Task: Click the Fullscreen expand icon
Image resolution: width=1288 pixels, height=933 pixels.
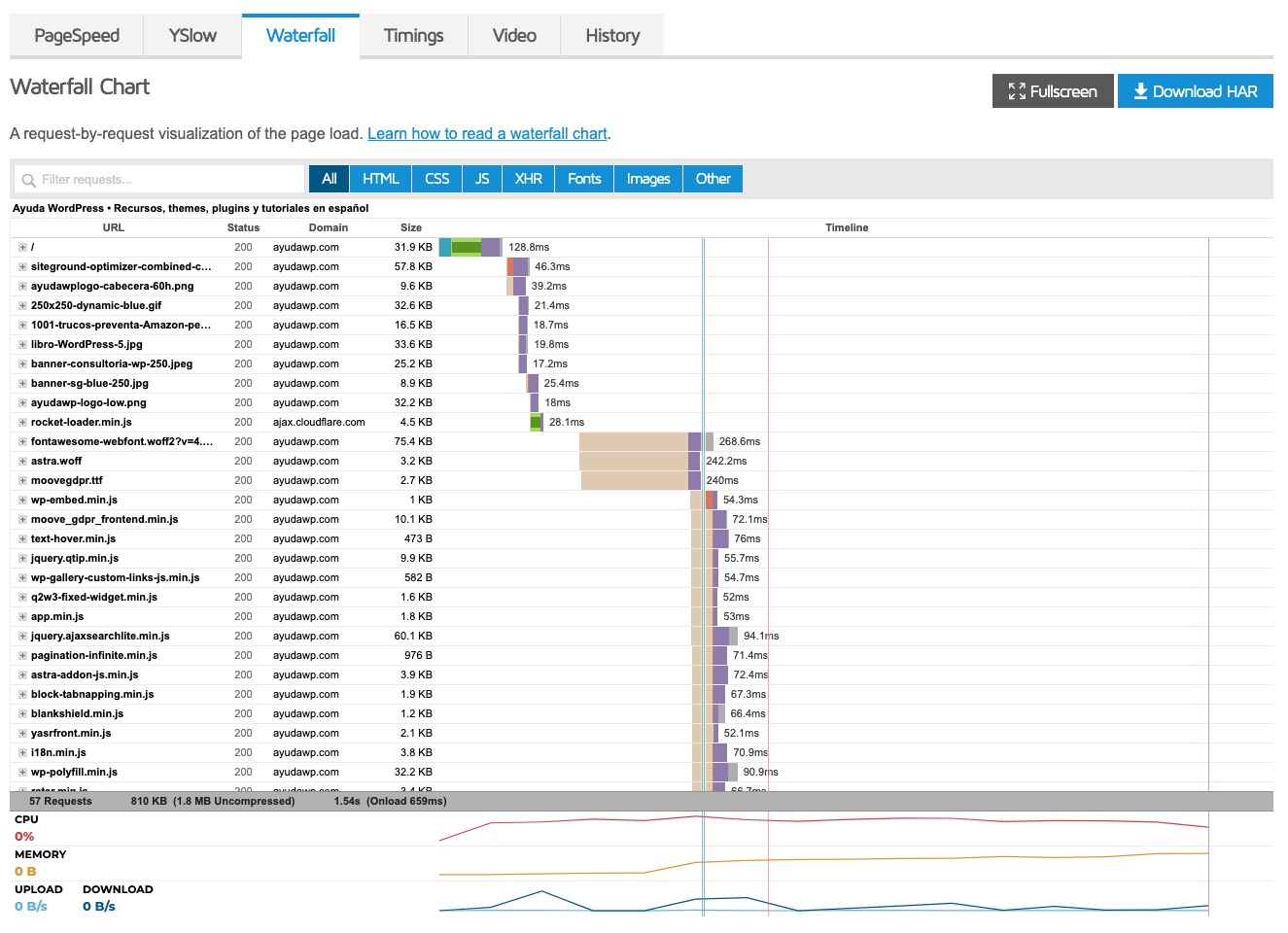Action: tap(1017, 91)
